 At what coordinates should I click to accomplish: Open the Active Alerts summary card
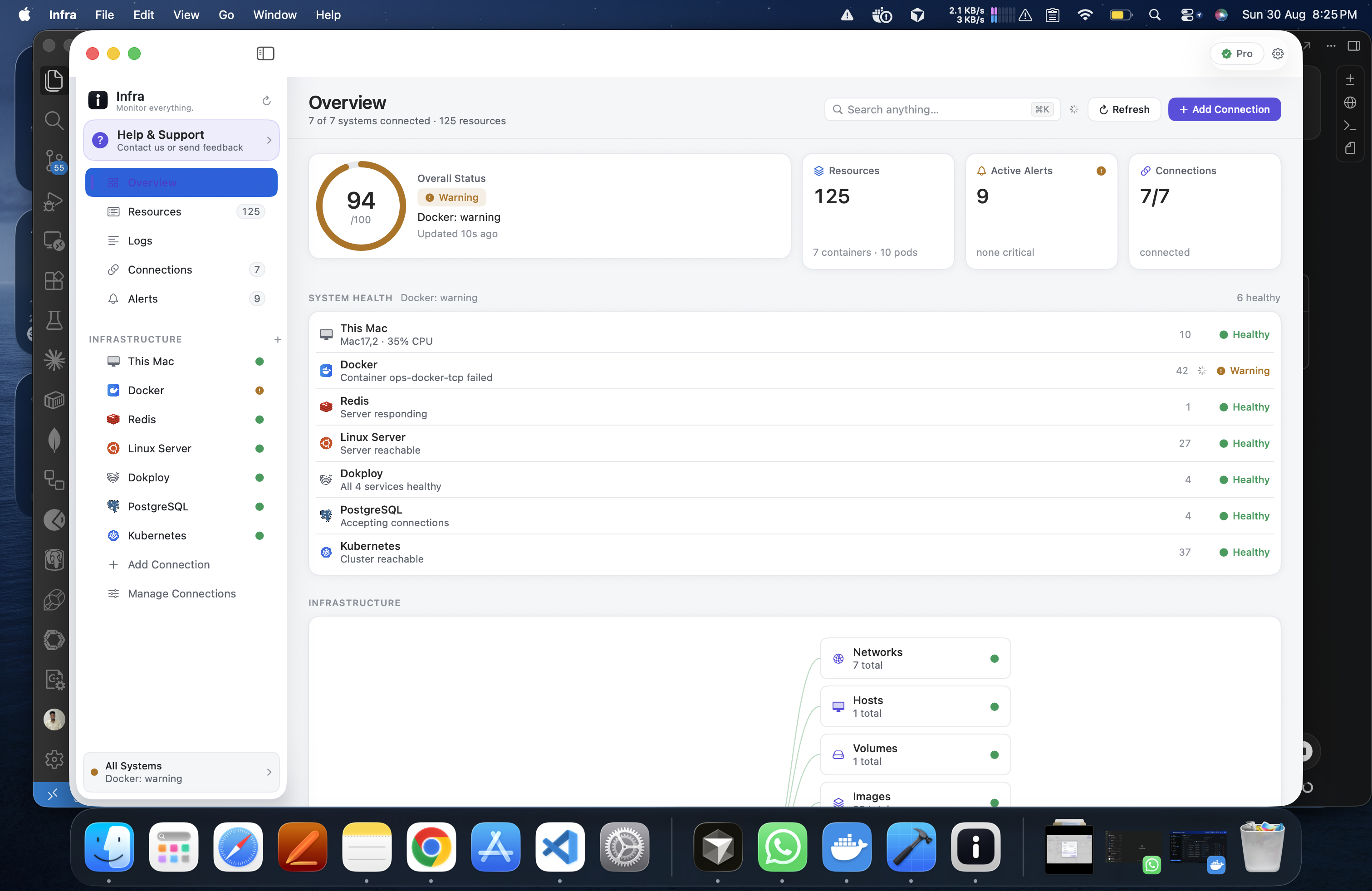pyautogui.click(x=1041, y=211)
